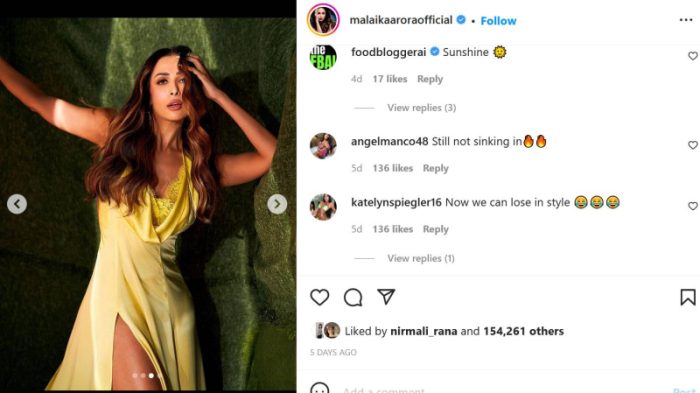Expand View replies (1) under katelynspiegler16

[421, 258]
